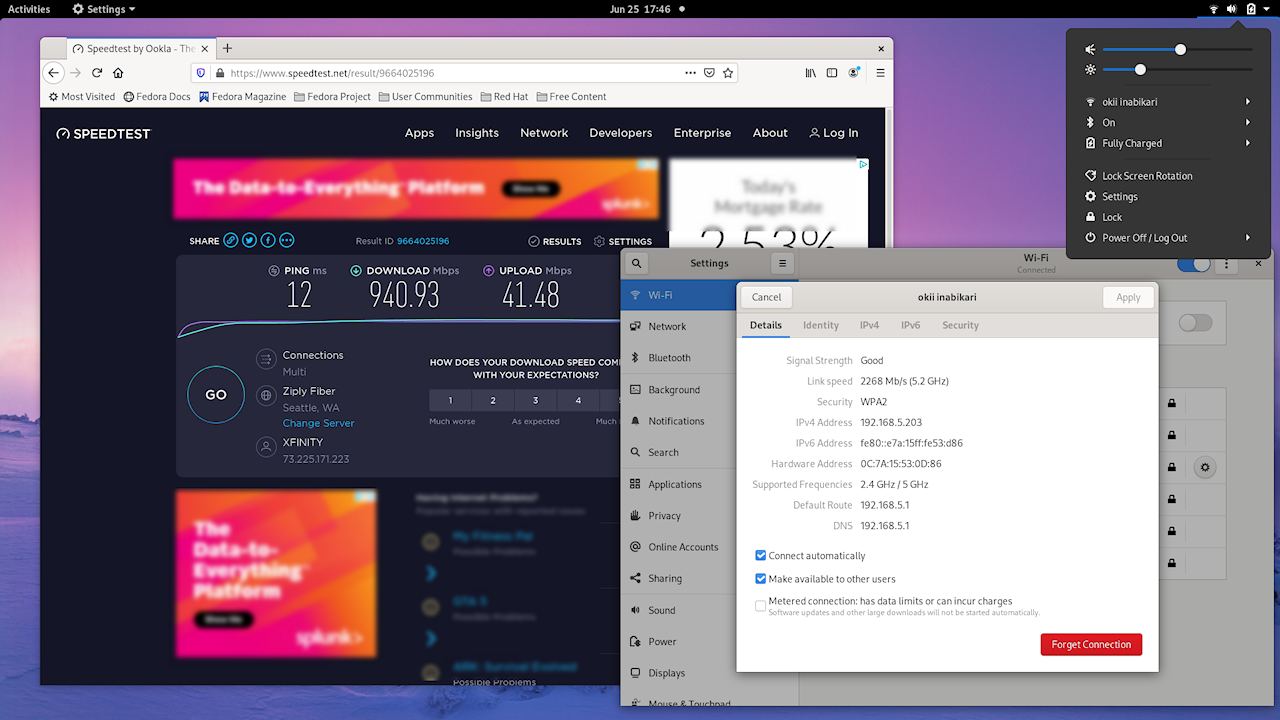Switch to the Security tab

click(960, 325)
